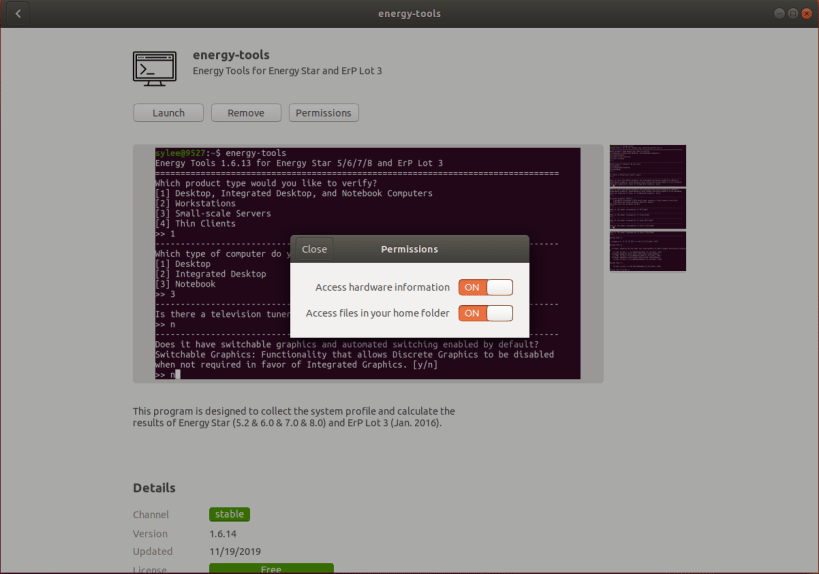Click the stable channel badge

coord(229,514)
